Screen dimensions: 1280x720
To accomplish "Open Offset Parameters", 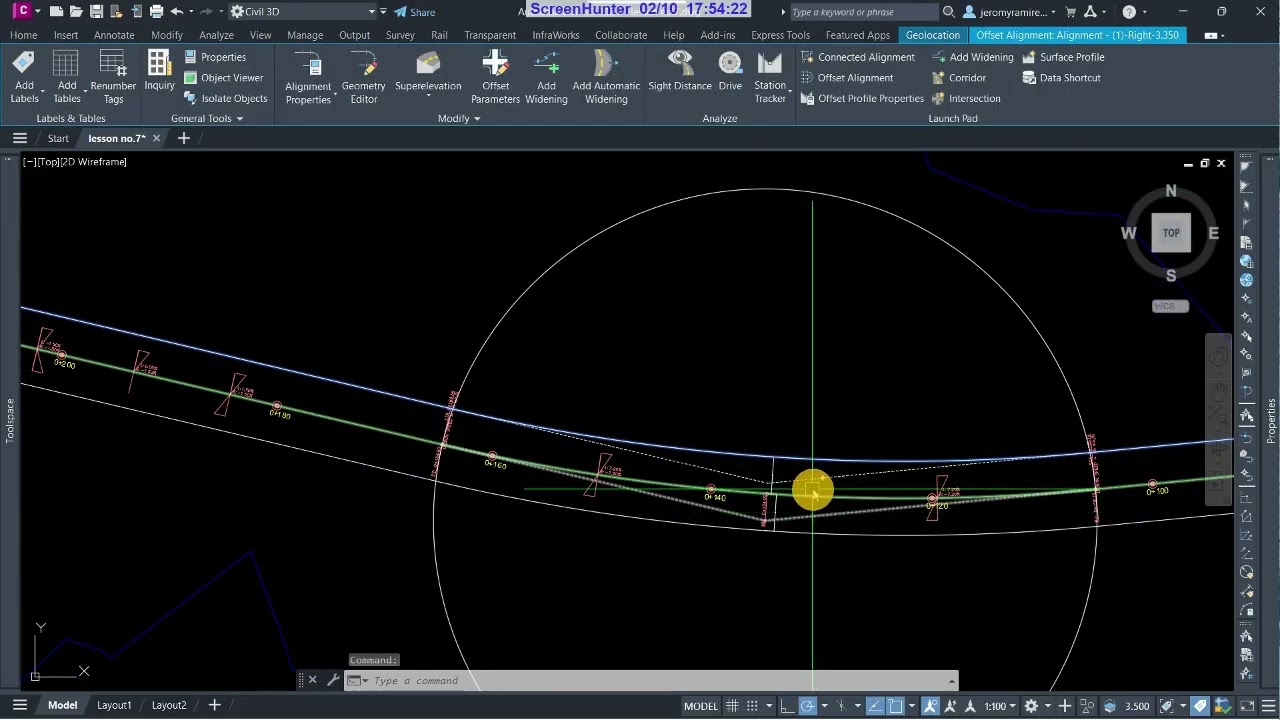I will tap(495, 77).
